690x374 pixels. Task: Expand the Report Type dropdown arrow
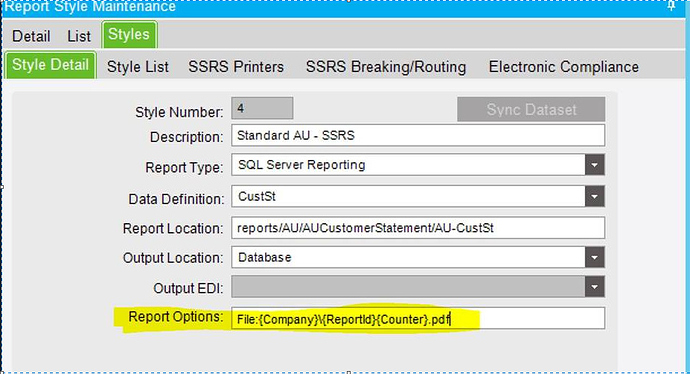pyautogui.click(x=595, y=165)
